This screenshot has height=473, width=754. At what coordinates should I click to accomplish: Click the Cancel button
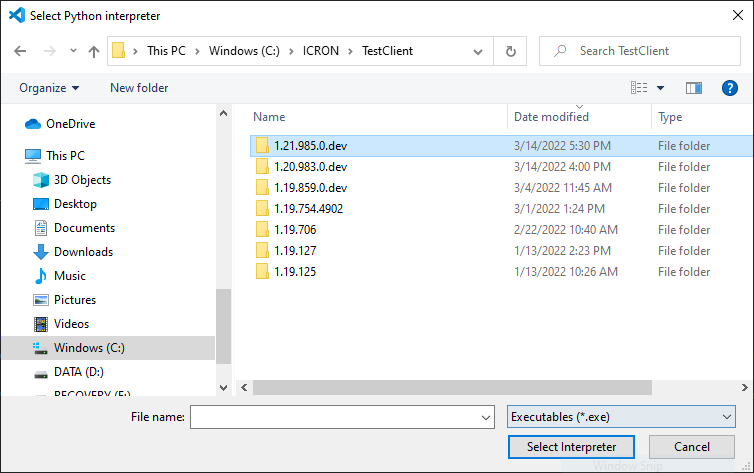(691, 447)
